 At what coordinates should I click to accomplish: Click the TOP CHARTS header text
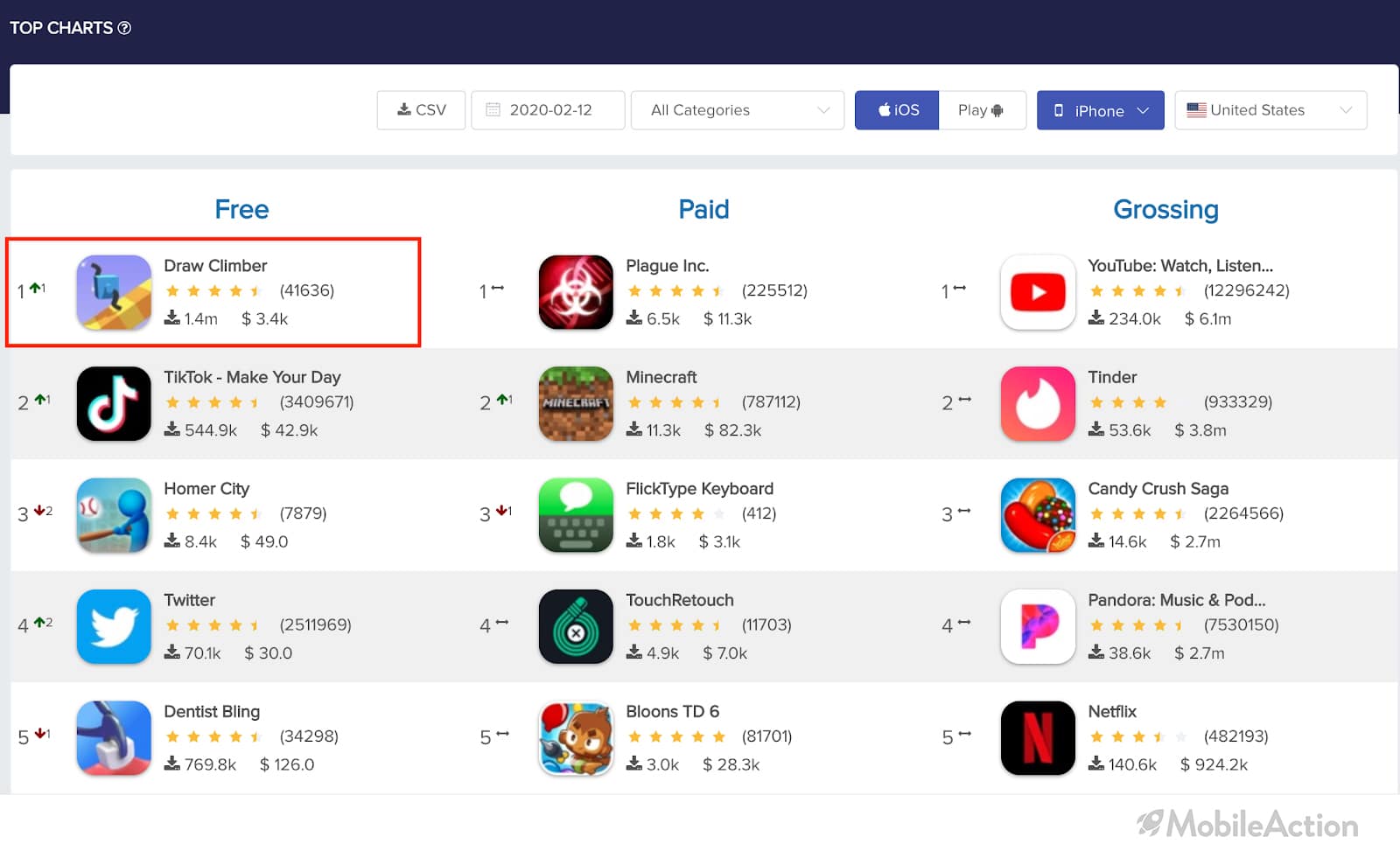tap(61, 28)
